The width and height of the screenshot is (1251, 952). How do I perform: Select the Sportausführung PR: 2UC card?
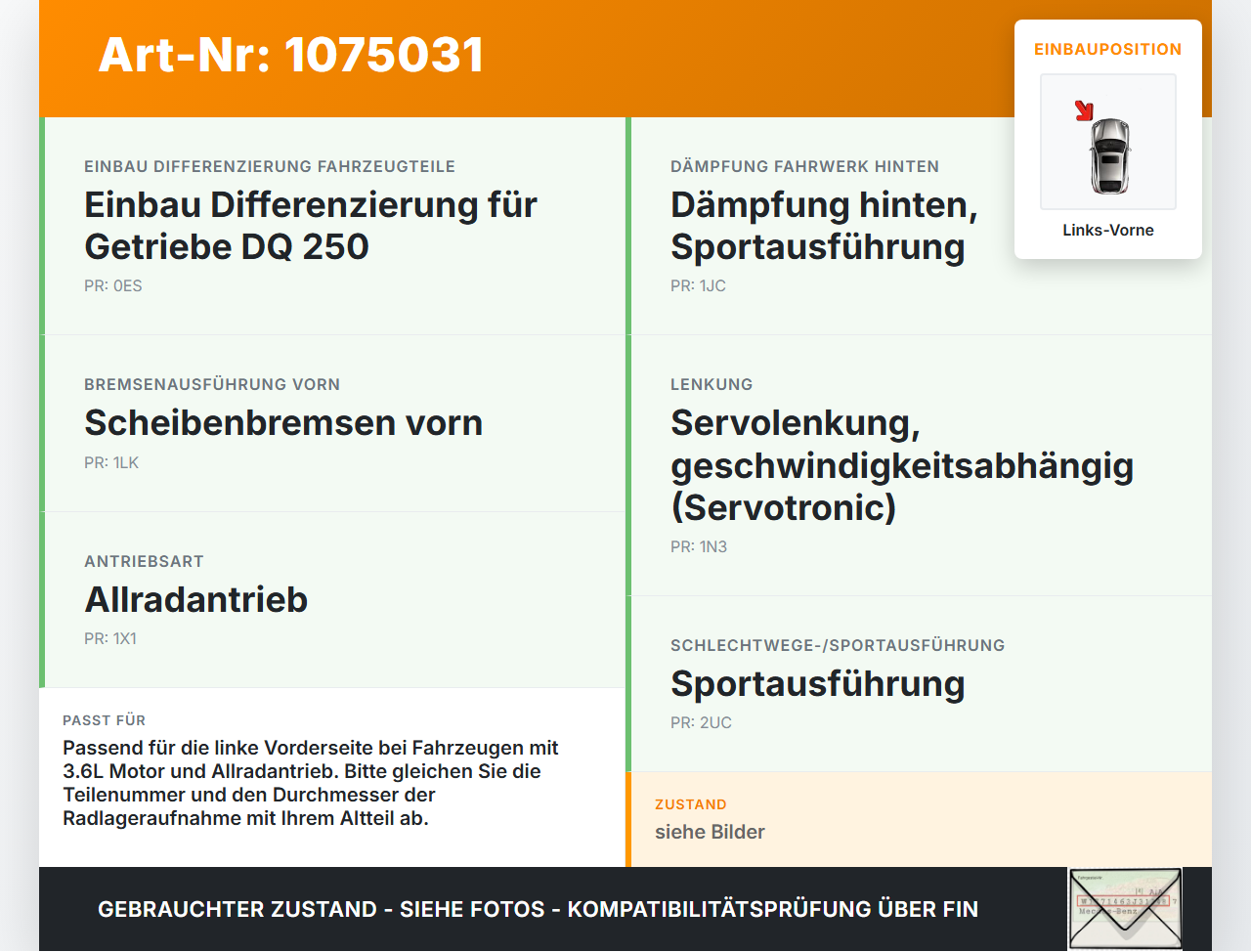click(919, 684)
